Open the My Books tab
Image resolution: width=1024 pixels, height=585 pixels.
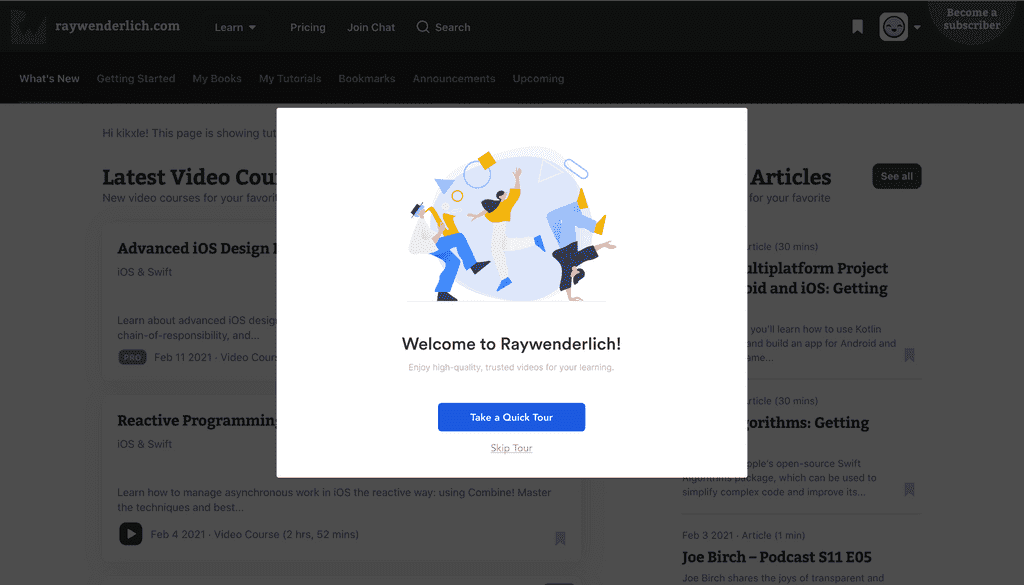tap(217, 78)
